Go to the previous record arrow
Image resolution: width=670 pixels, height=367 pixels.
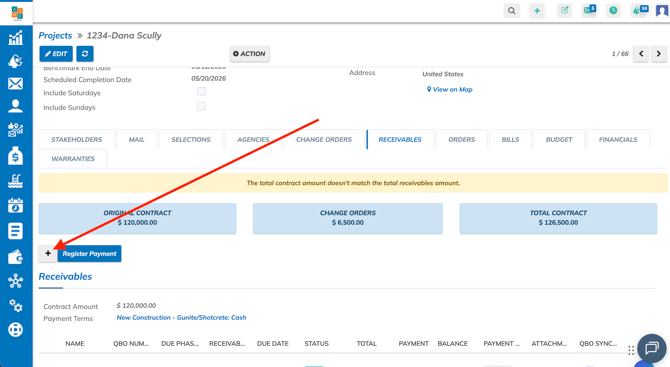pyautogui.click(x=641, y=54)
